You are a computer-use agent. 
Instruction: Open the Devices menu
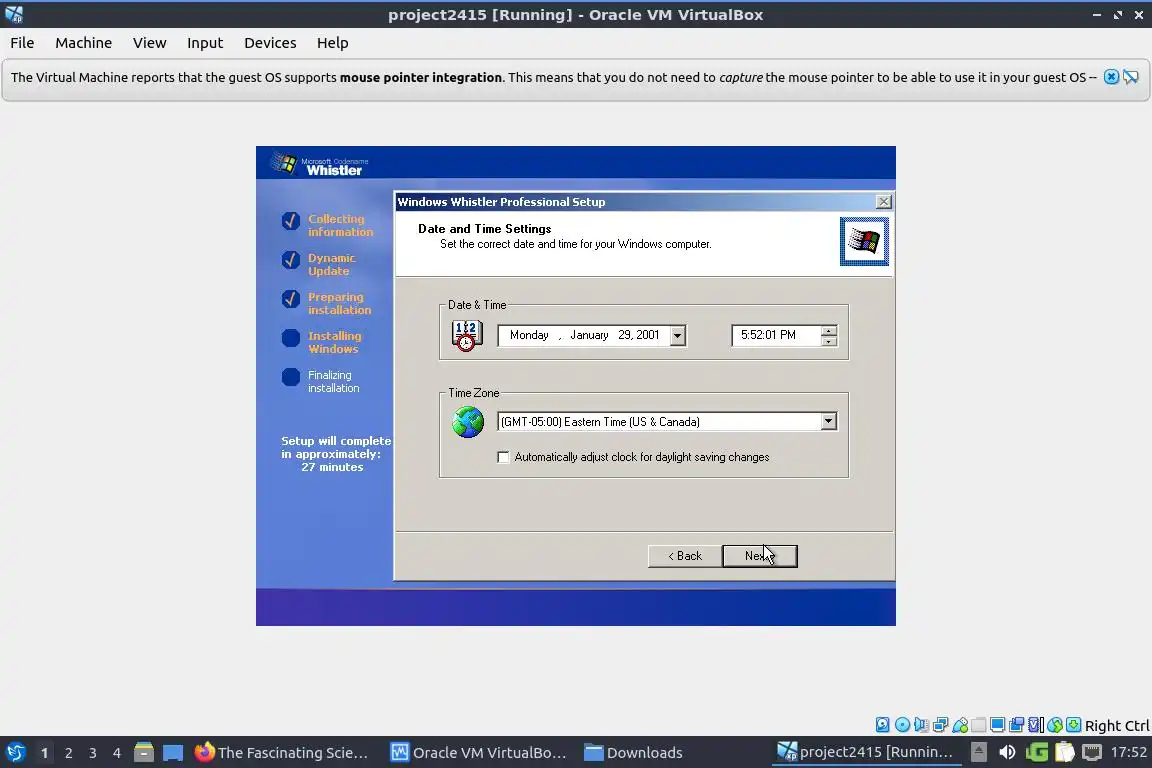270,43
